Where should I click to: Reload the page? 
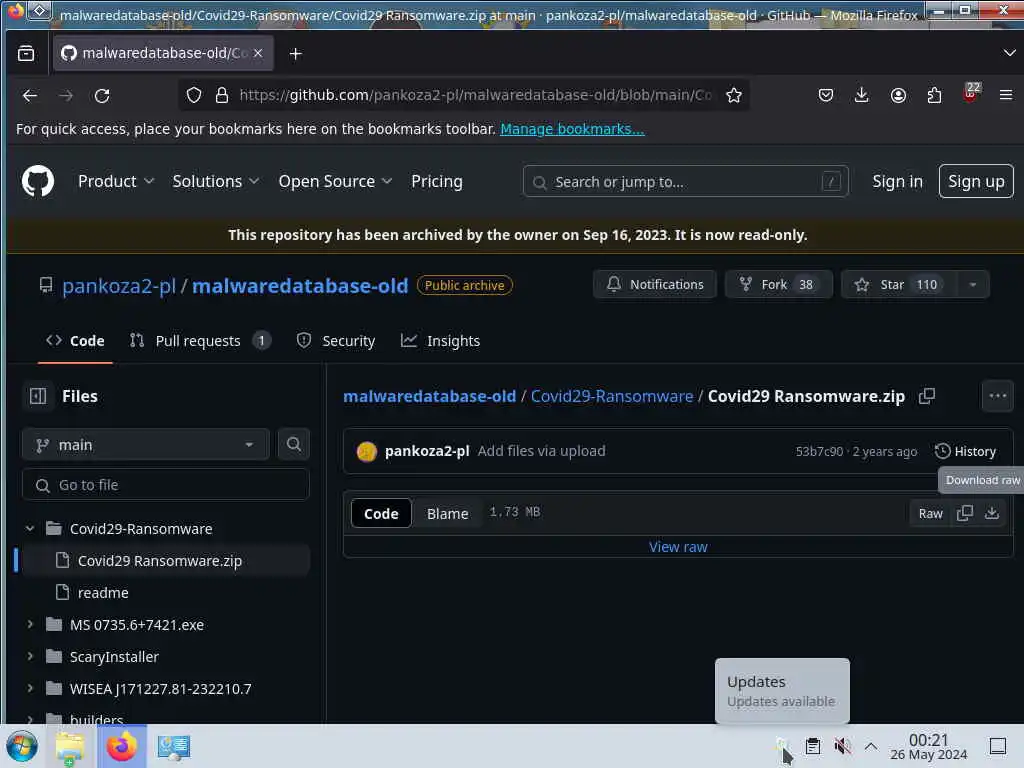[x=102, y=95]
